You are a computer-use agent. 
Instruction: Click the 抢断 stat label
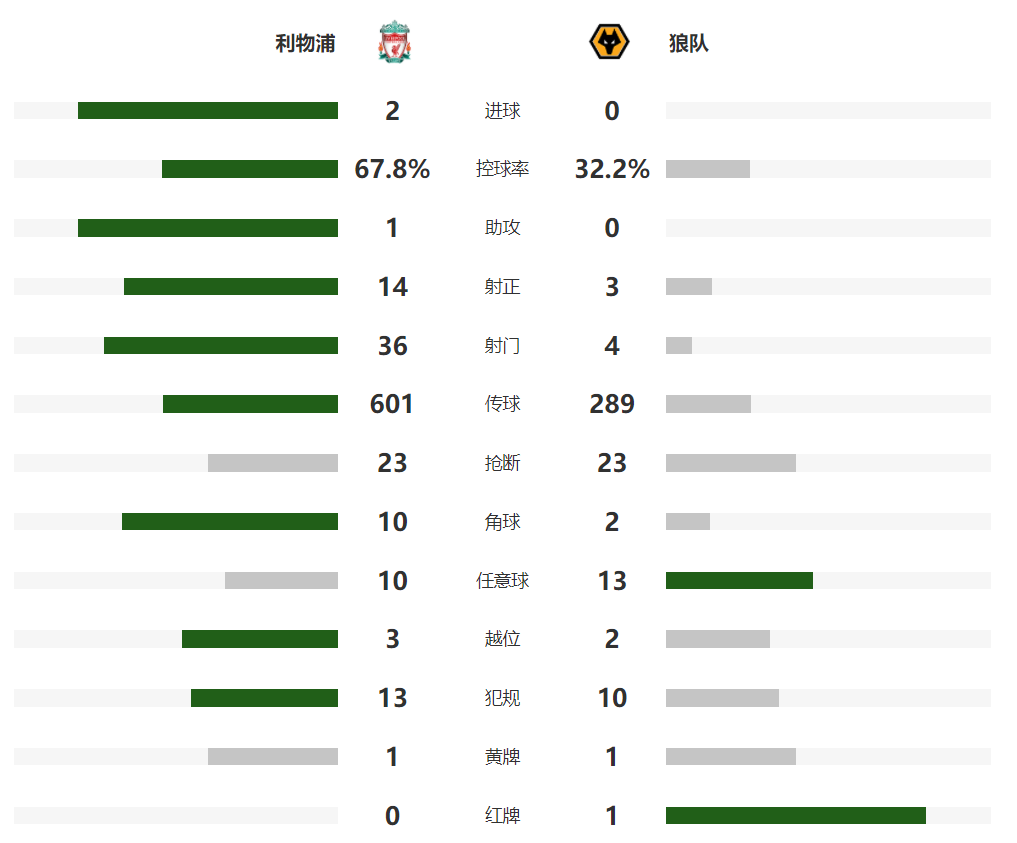[502, 463]
